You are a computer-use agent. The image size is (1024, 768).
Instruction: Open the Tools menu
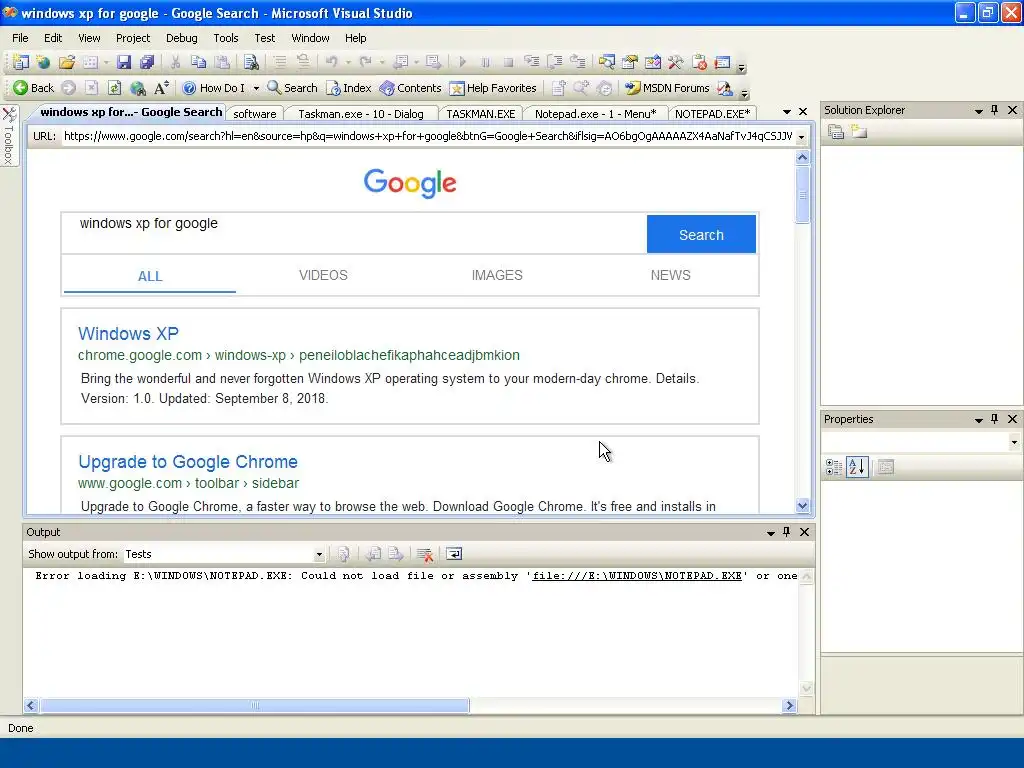tap(226, 38)
